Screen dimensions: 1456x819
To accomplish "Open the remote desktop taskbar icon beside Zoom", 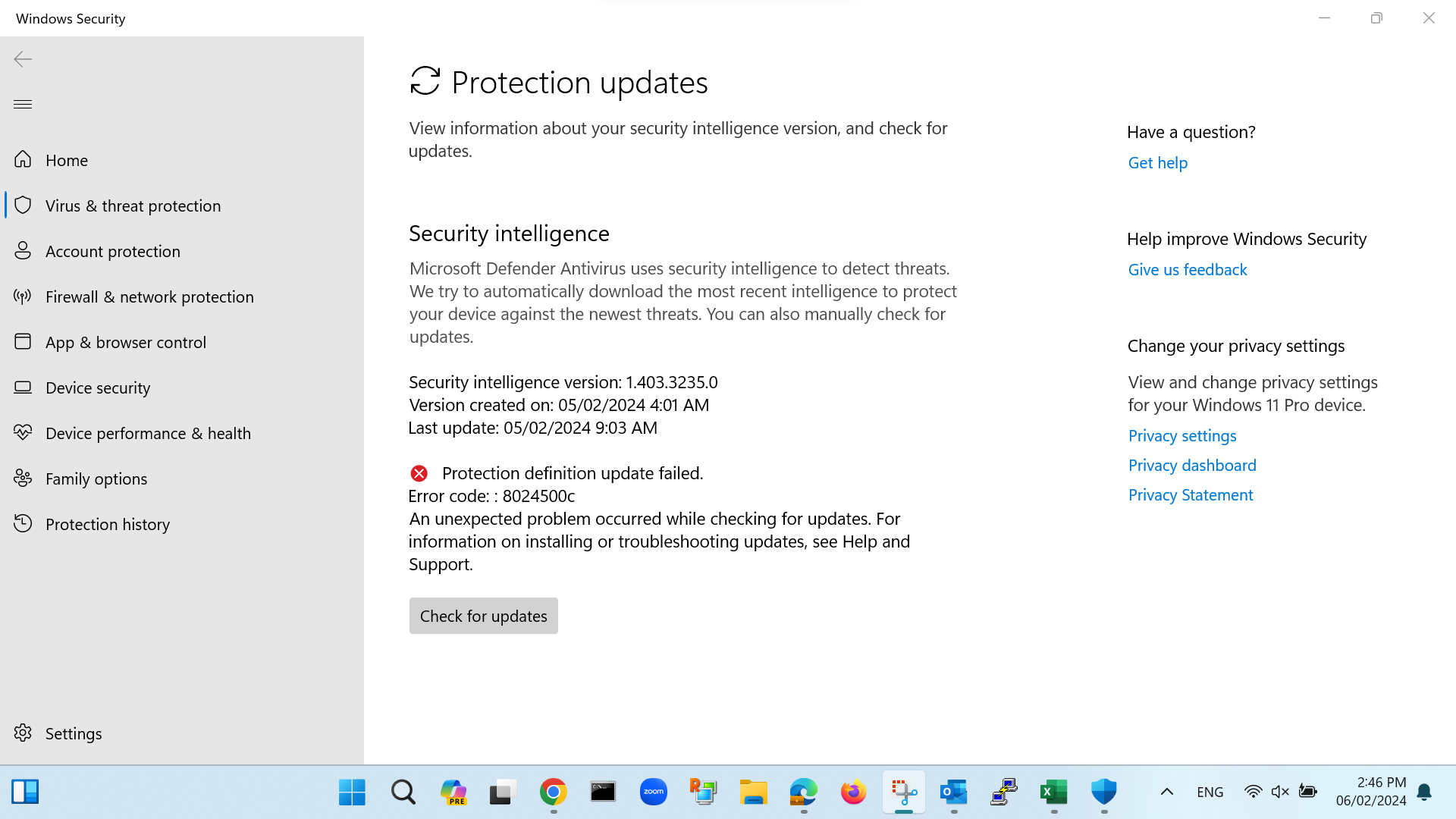I will [703, 792].
